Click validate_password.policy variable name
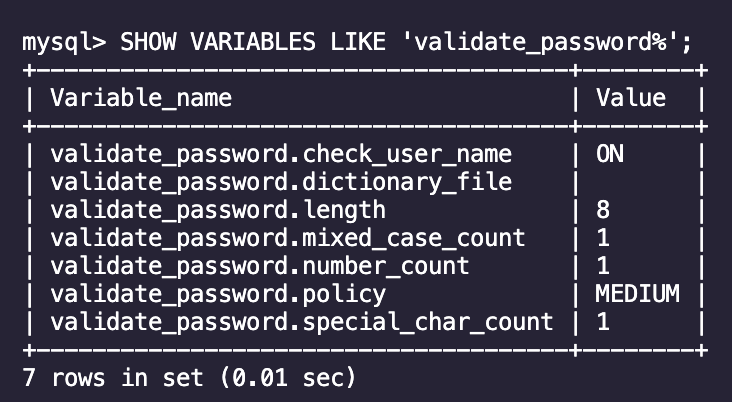Image resolution: width=732 pixels, height=402 pixels. point(218,294)
